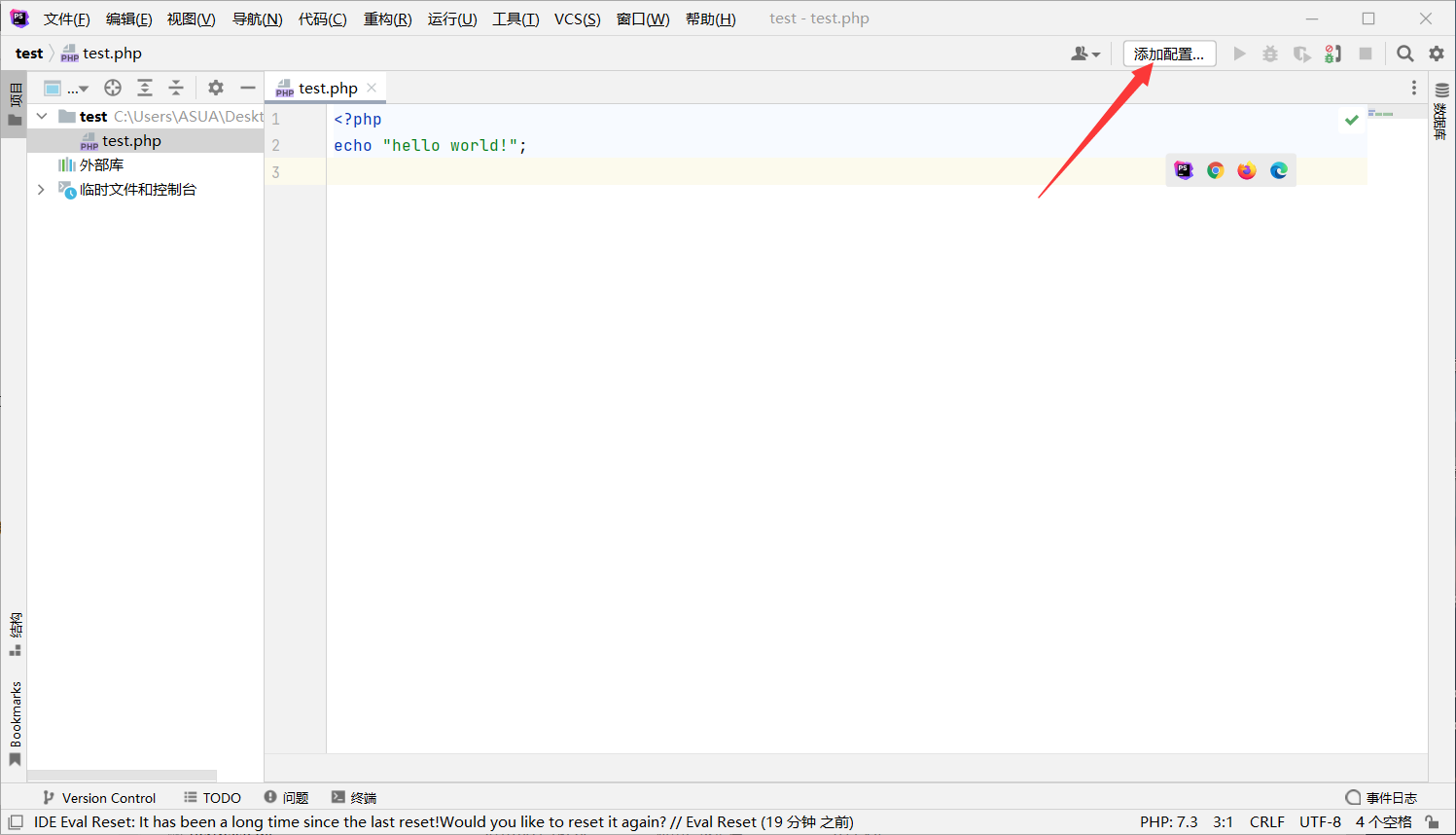The width and height of the screenshot is (1456, 835).
Task: Click the green inspection checkmark
Action: coord(1351,120)
